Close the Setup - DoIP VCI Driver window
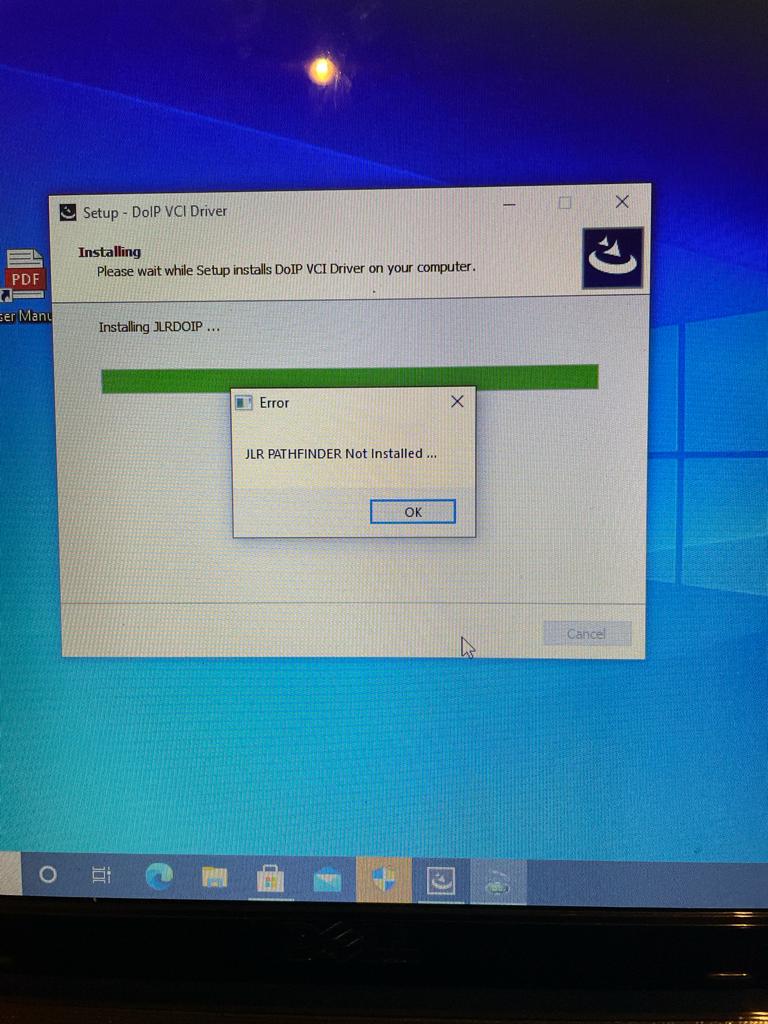 click(x=622, y=202)
